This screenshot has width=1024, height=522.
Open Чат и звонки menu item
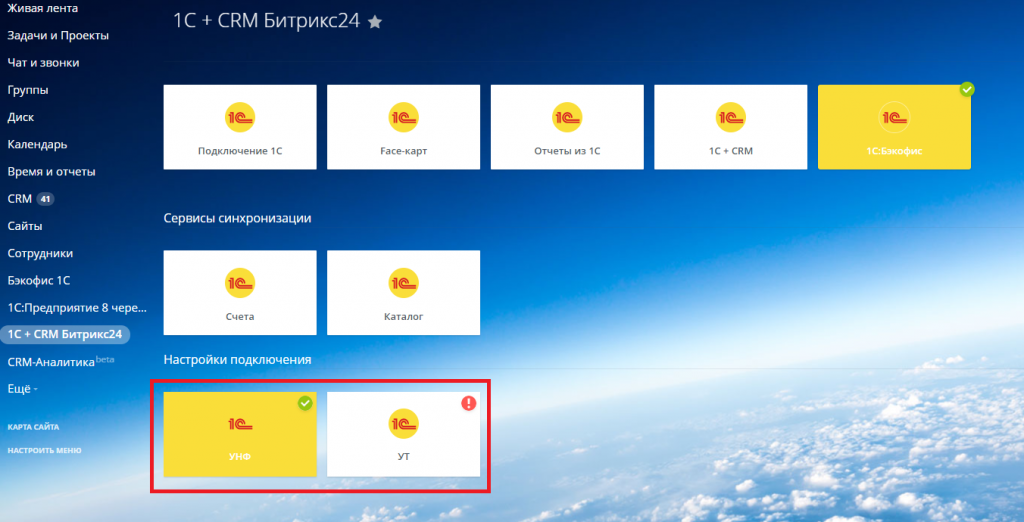click(43, 63)
